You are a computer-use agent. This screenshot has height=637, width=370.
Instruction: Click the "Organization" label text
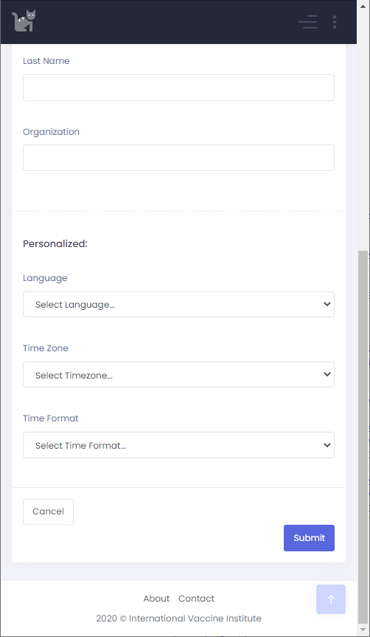tap(51, 132)
